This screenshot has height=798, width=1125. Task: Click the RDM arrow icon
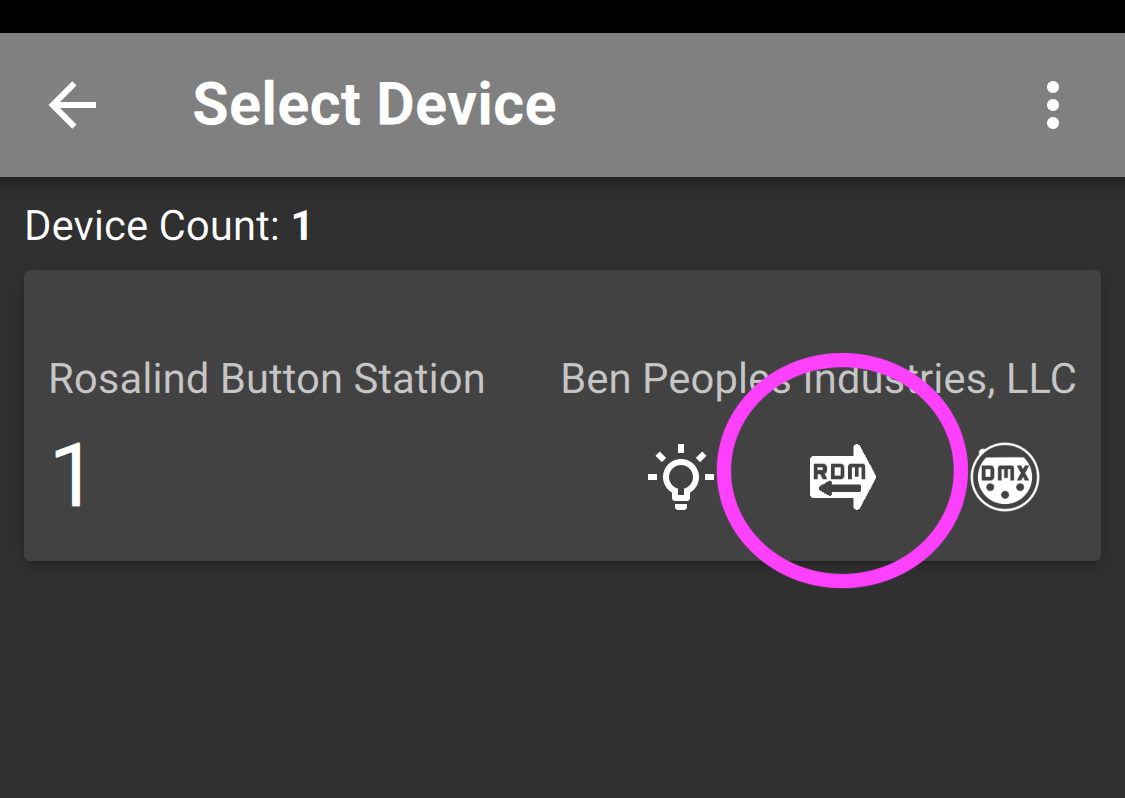(842, 477)
